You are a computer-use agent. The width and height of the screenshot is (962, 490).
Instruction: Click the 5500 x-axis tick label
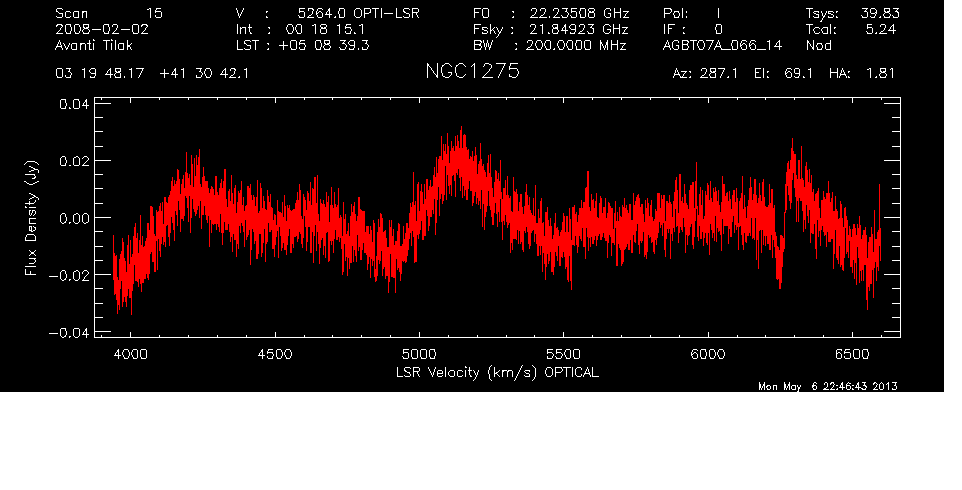563,354
